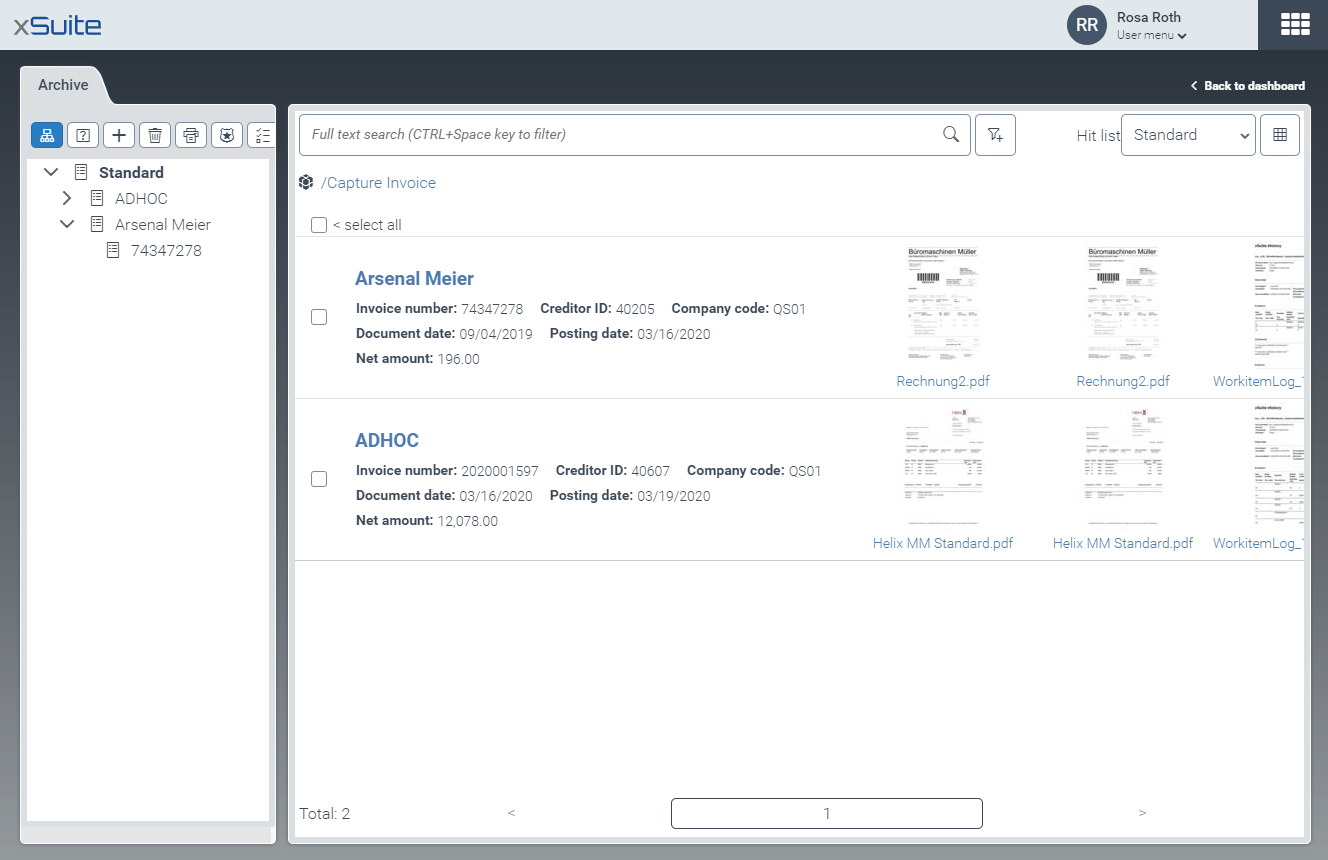Tick the 'select all' checkbox
This screenshot has width=1328, height=860.
[319, 225]
